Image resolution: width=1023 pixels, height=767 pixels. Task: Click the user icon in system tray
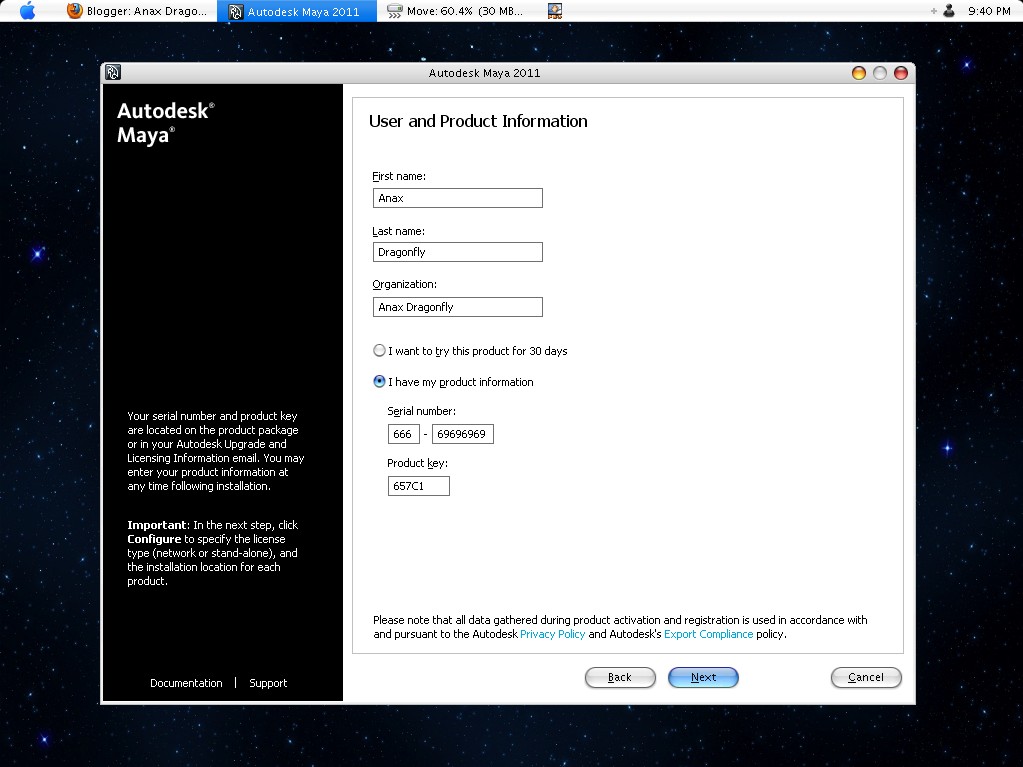949,10
